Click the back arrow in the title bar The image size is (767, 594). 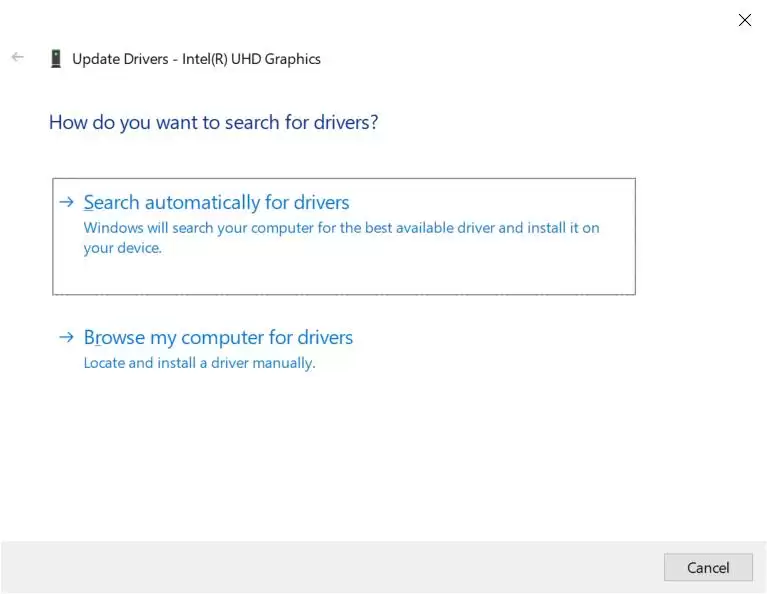(17, 58)
